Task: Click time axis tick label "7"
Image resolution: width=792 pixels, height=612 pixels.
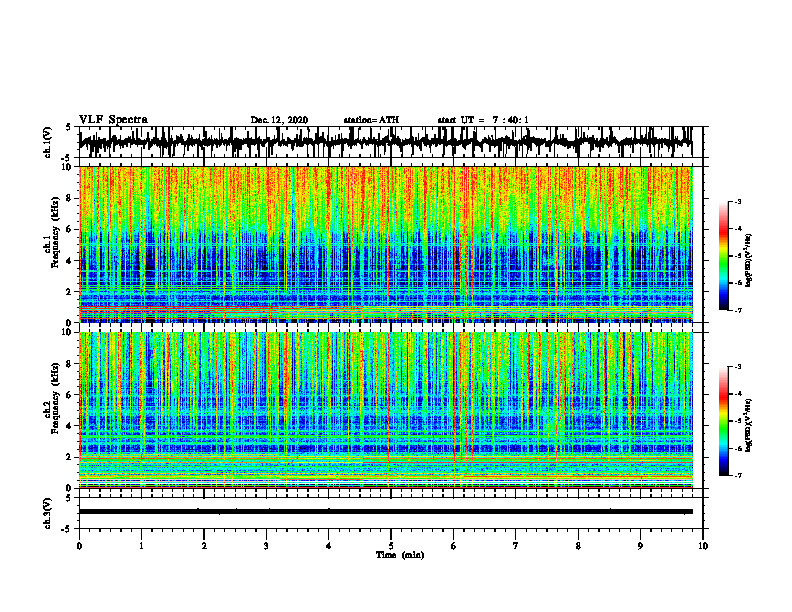Action: click(516, 546)
